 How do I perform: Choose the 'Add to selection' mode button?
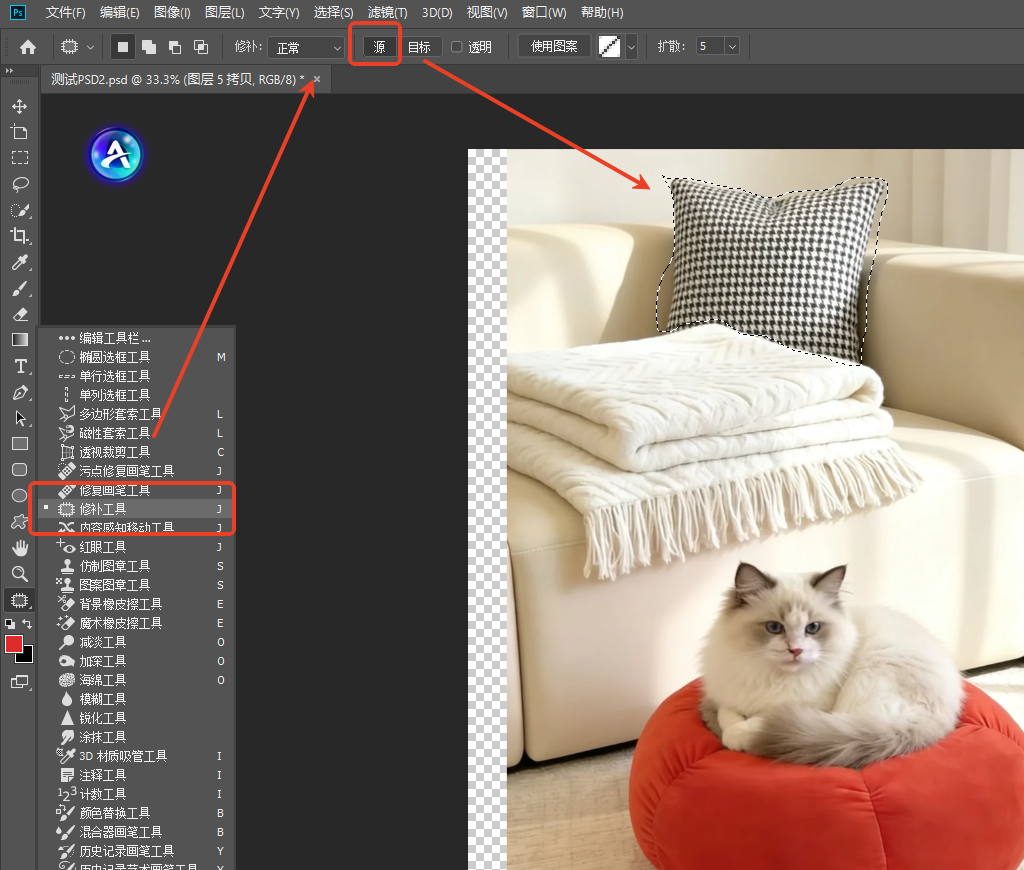point(149,47)
